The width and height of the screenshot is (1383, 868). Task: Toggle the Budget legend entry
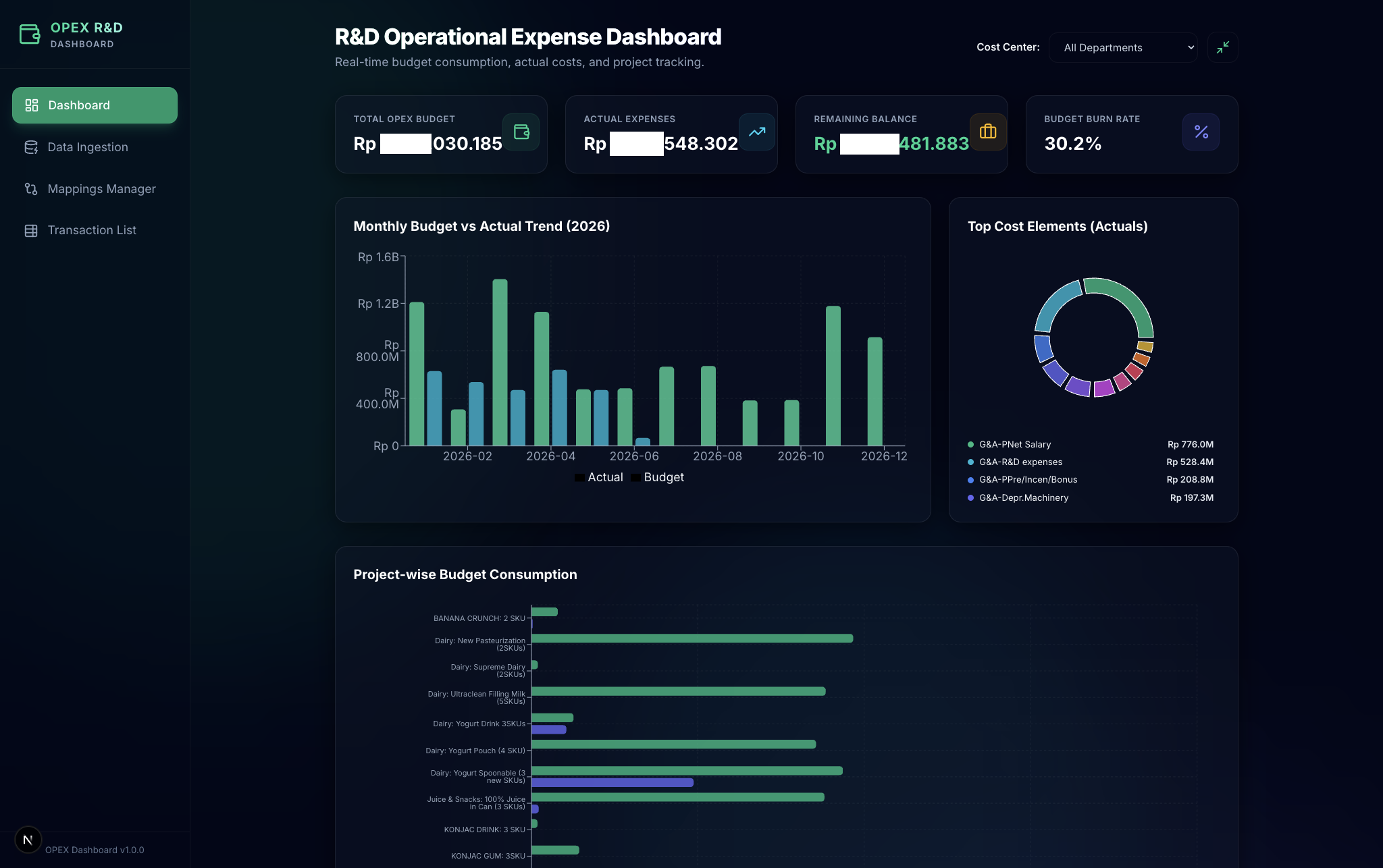click(x=657, y=477)
